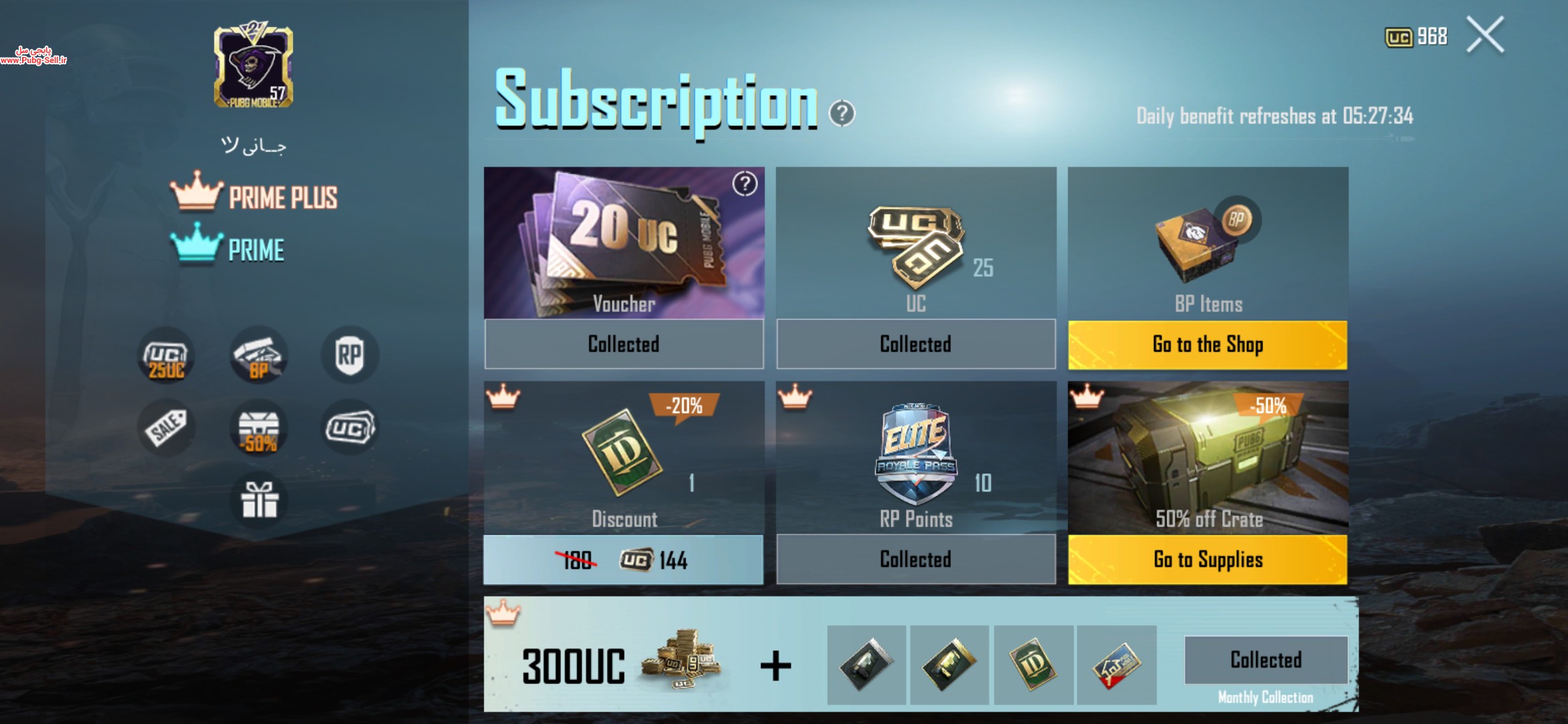Image resolution: width=1568 pixels, height=724 pixels.
Task: Click Go to Supplies button
Action: [x=1207, y=559]
